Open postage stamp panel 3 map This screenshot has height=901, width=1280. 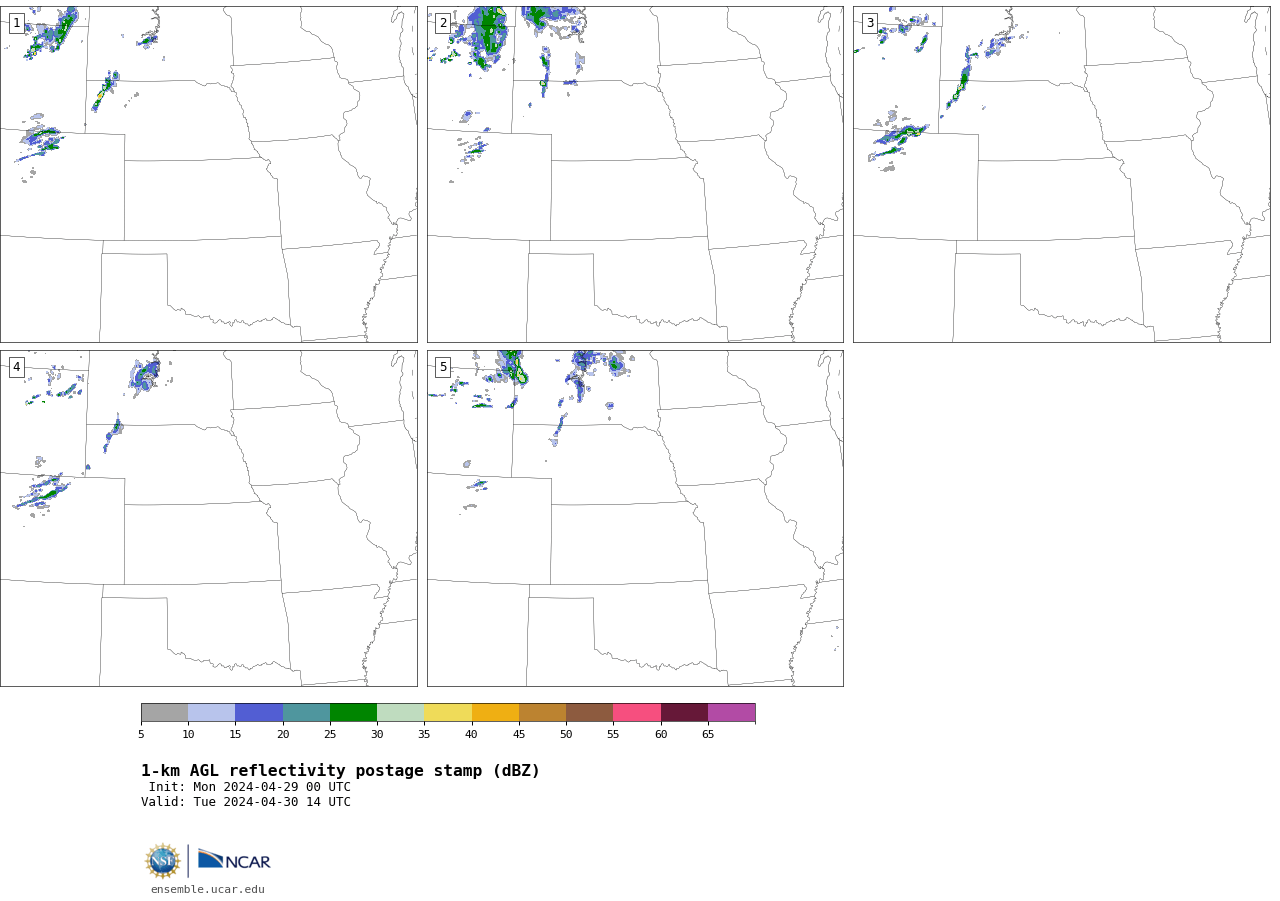click(1061, 174)
